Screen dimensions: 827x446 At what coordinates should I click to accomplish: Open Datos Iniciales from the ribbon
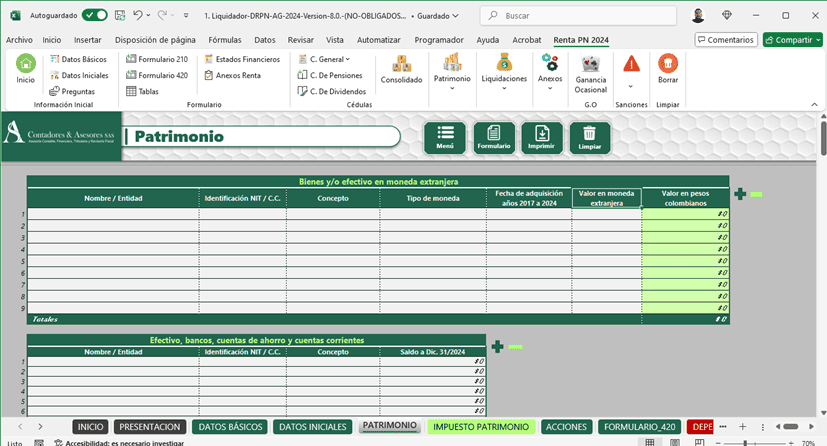coord(79,75)
